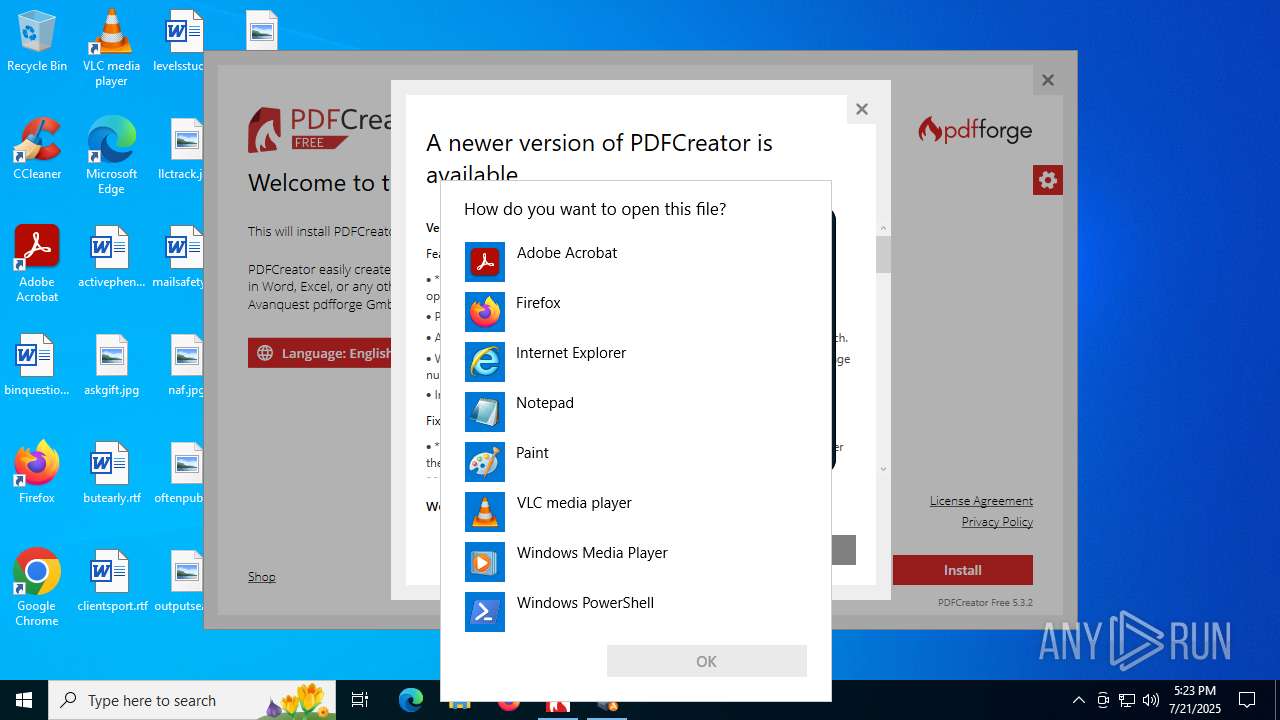Select the Firefox icon in the app list
The image size is (1280, 720).
point(485,312)
